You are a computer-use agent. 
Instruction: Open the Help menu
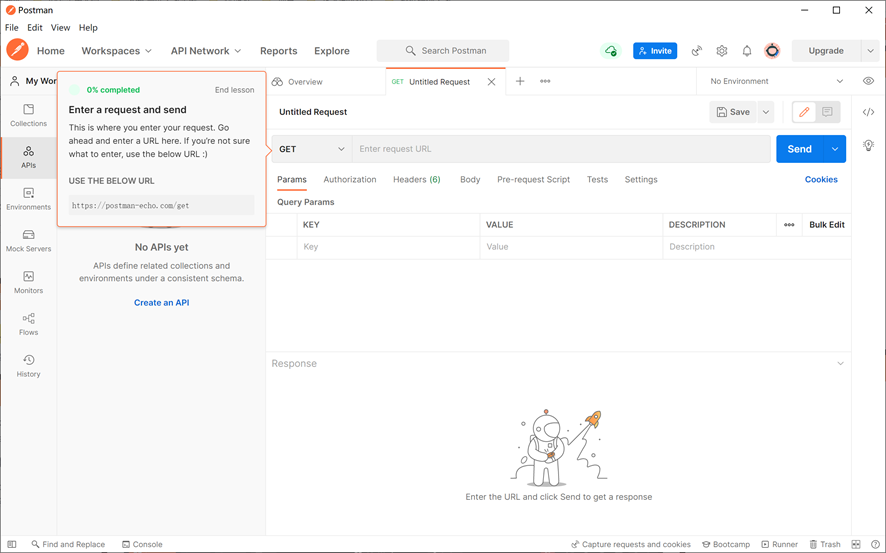click(x=88, y=28)
